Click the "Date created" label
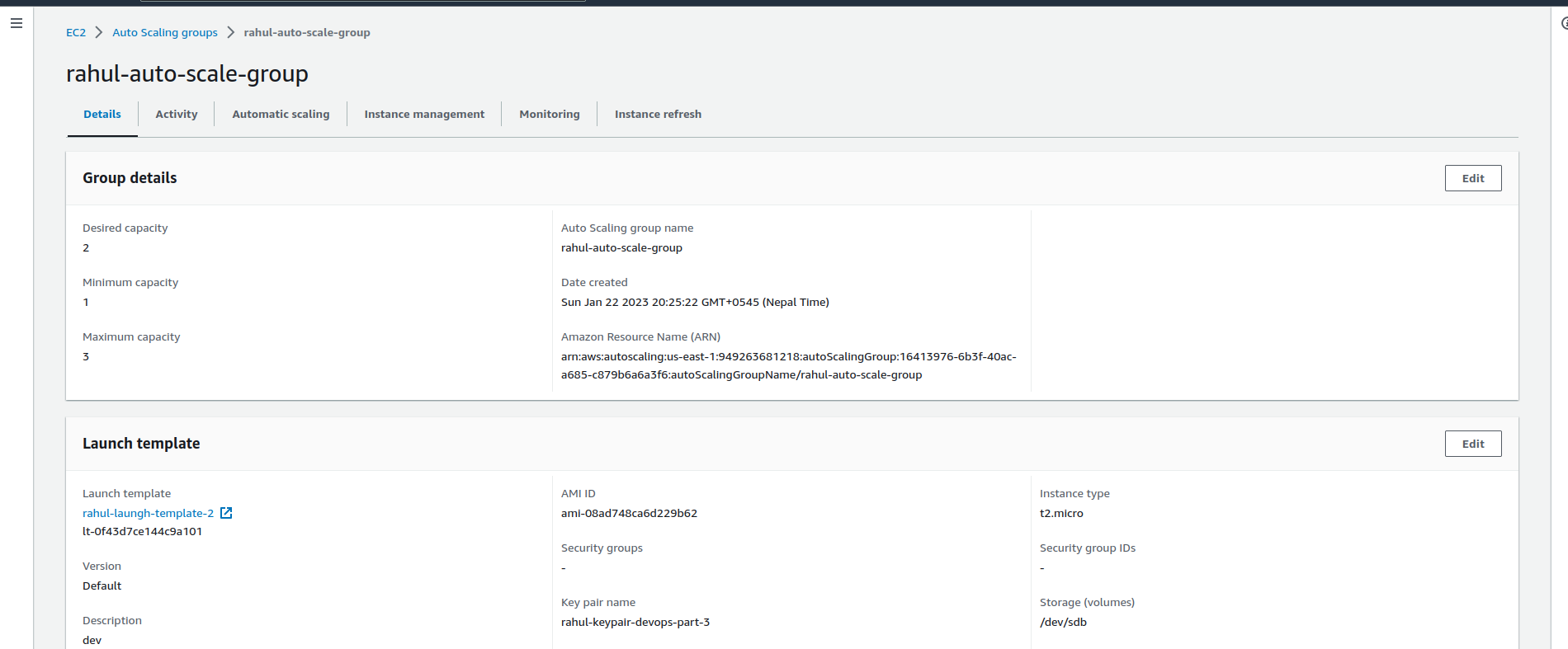The image size is (1568, 649). click(594, 282)
